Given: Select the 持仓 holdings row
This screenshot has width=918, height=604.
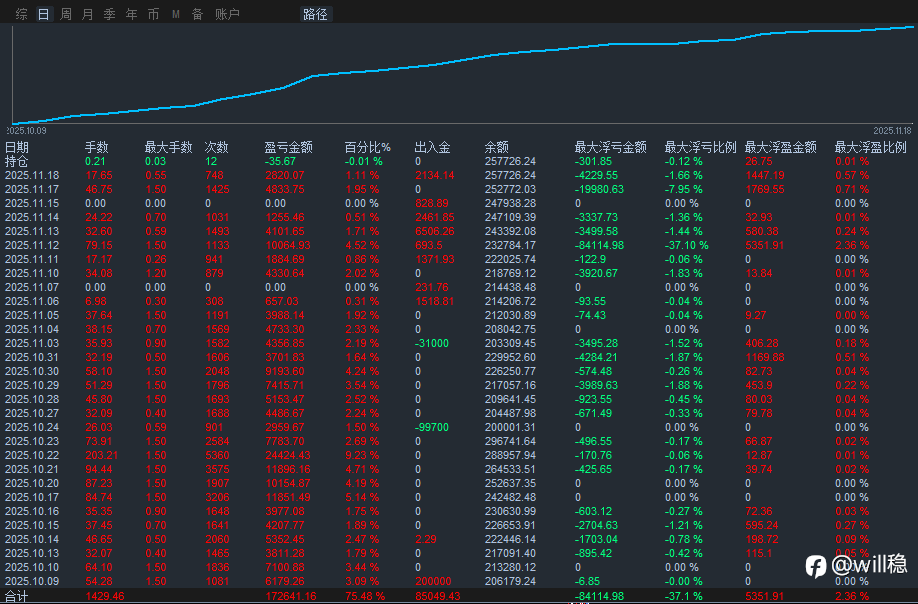Looking at the screenshot, I should [x=459, y=162].
